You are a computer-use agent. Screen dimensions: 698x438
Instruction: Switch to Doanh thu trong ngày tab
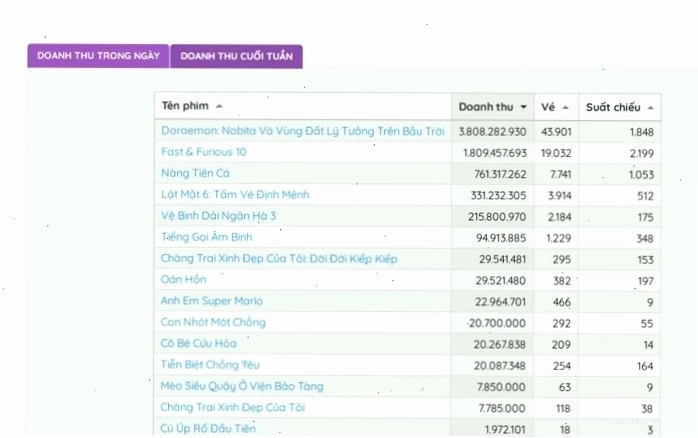click(x=98, y=56)
